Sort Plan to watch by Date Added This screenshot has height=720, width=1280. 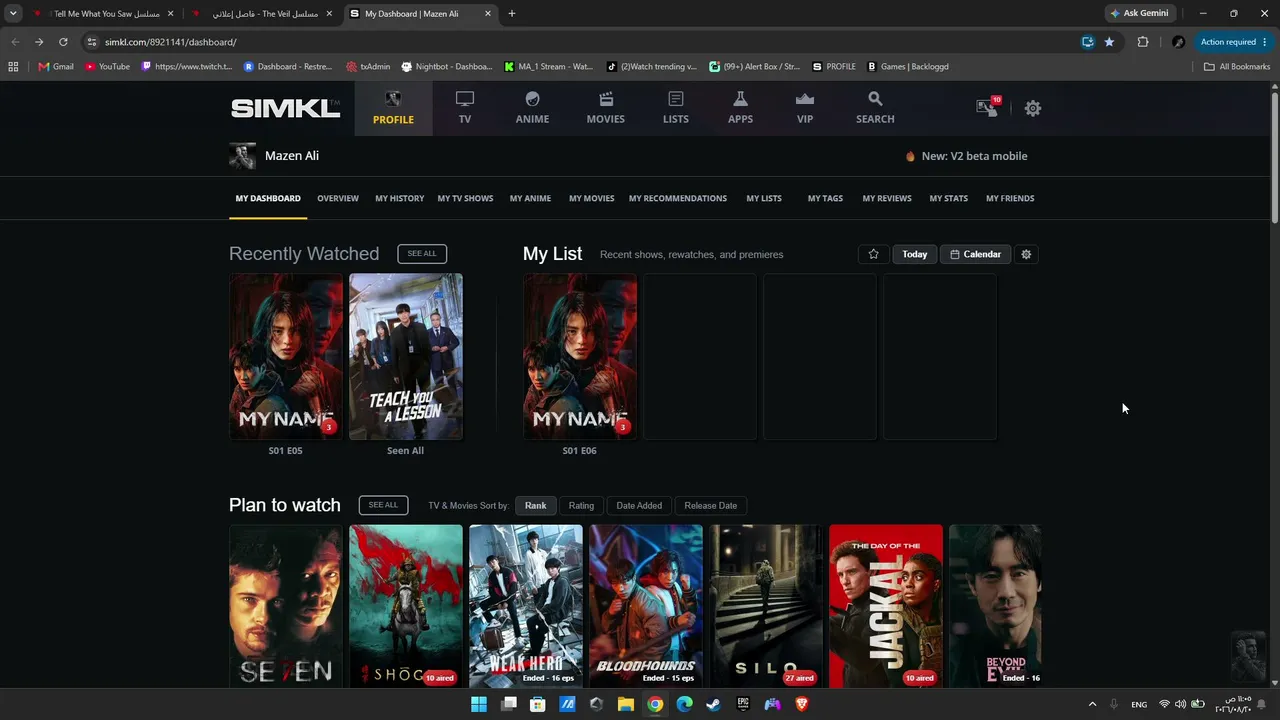click(639, 505)
